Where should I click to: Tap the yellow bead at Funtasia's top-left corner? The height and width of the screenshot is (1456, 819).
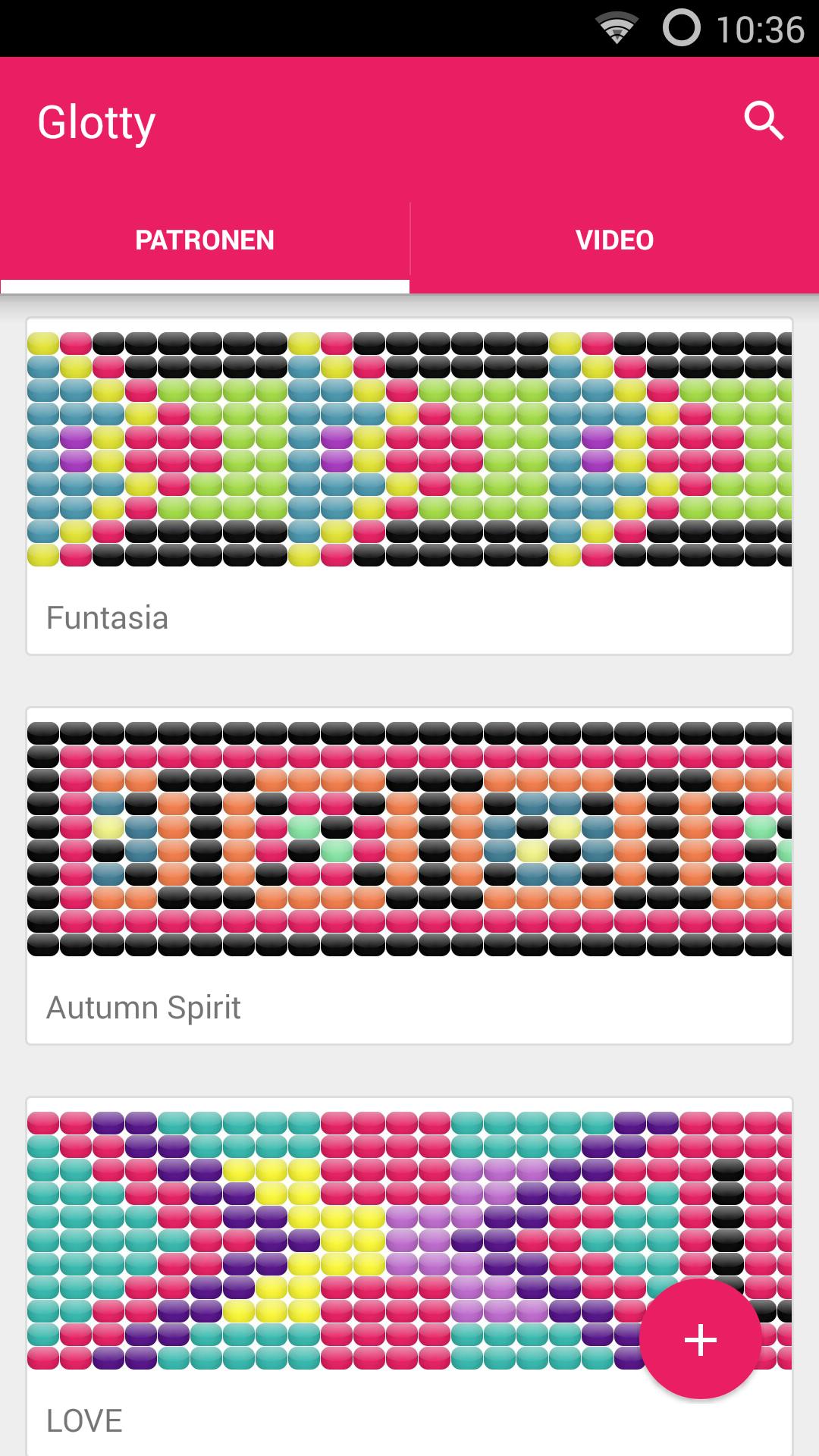pyautogui.click(x=43, y=344)
